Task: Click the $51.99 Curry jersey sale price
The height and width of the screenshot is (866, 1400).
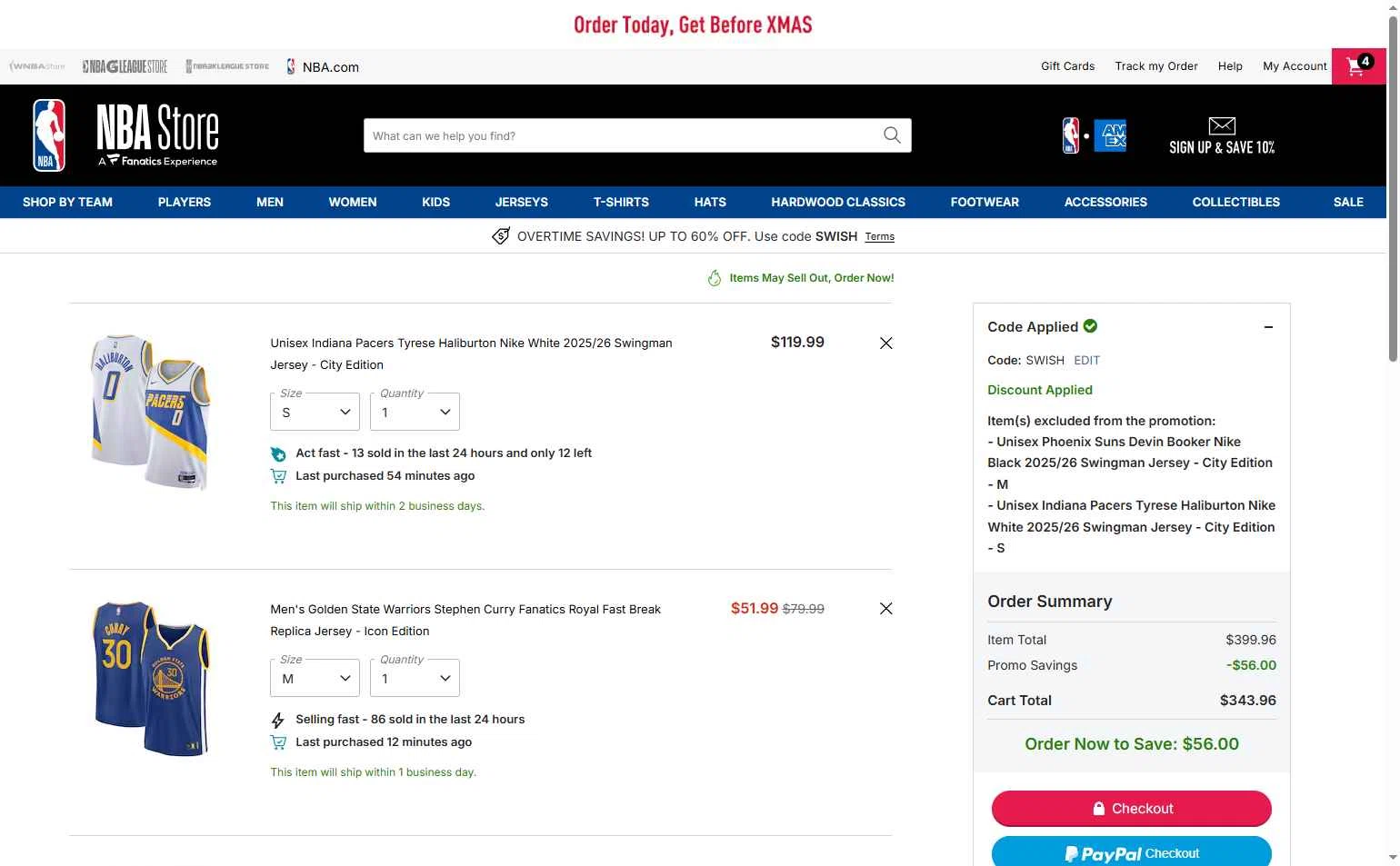Action: [755, 609]
